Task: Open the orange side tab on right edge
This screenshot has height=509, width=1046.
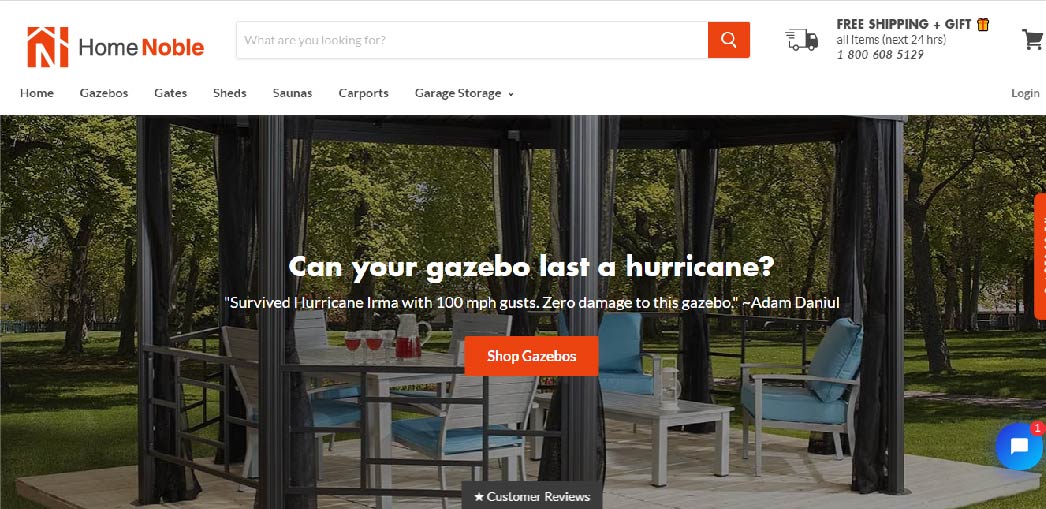Action: pyautogui.click(x=1040, y=247)
